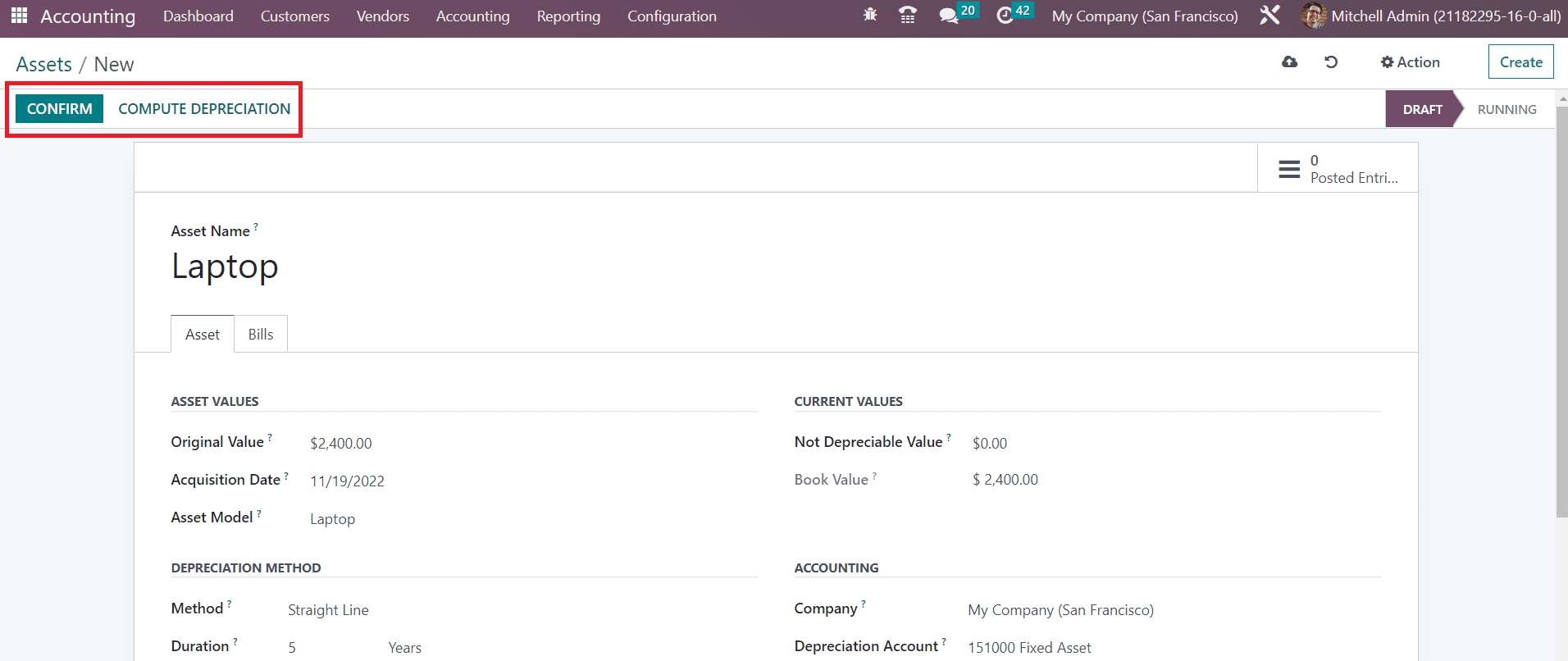
Task: Open the conversations chat icon
Action: tap(949, 16)
